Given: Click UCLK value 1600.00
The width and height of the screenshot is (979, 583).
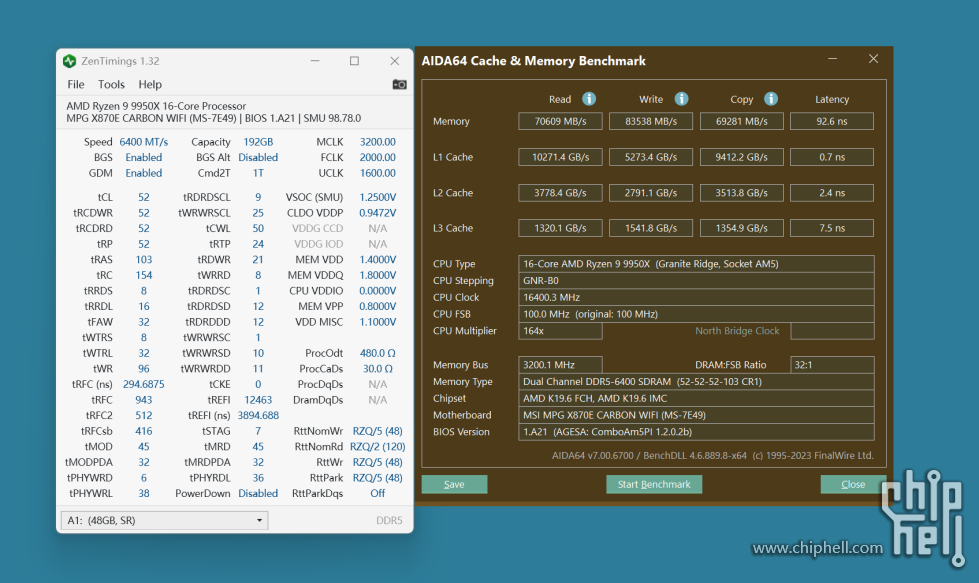Looking at the screenshot, I should coord(377,173).
